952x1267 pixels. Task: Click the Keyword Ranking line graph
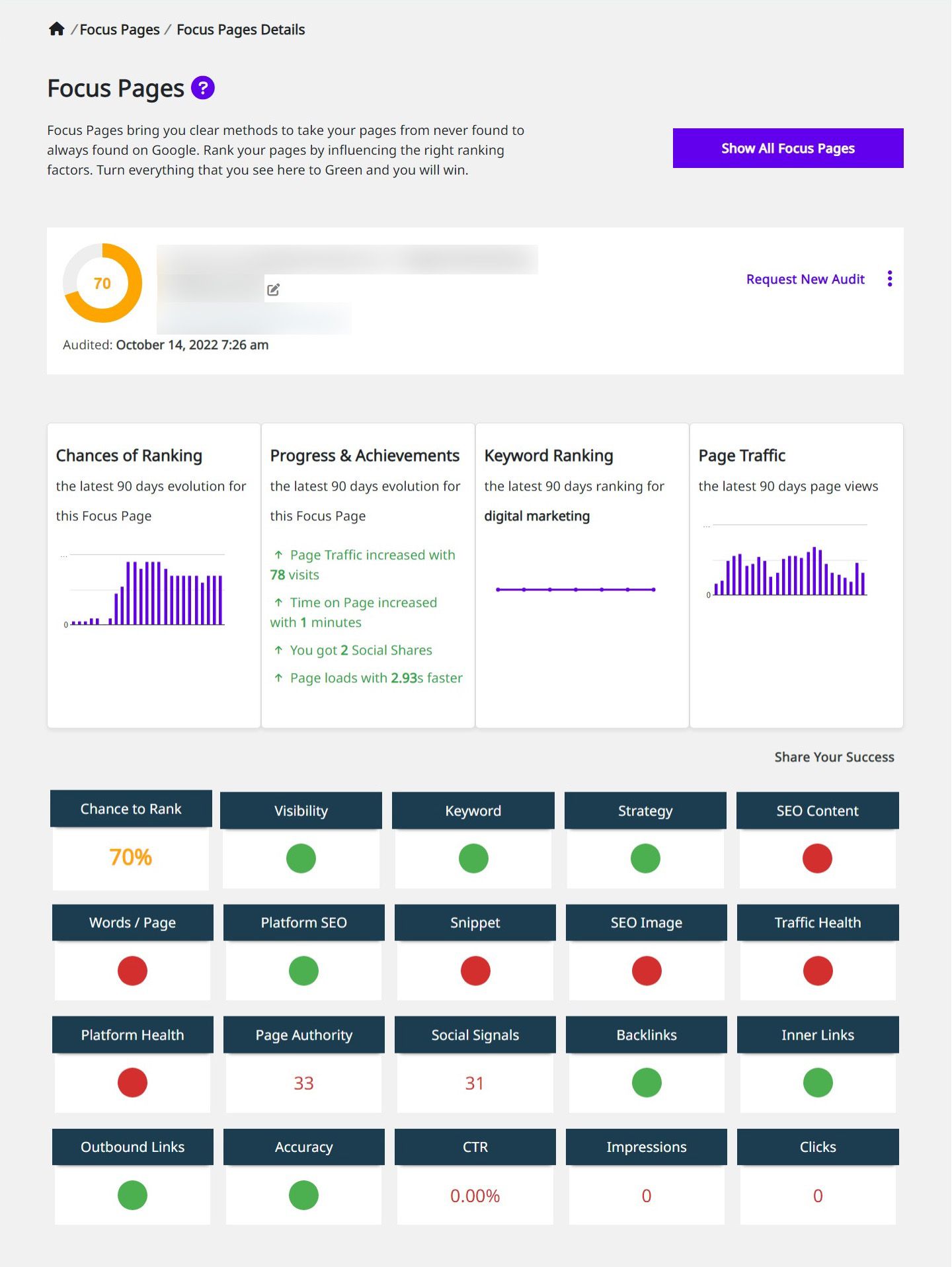pos(575,589)
